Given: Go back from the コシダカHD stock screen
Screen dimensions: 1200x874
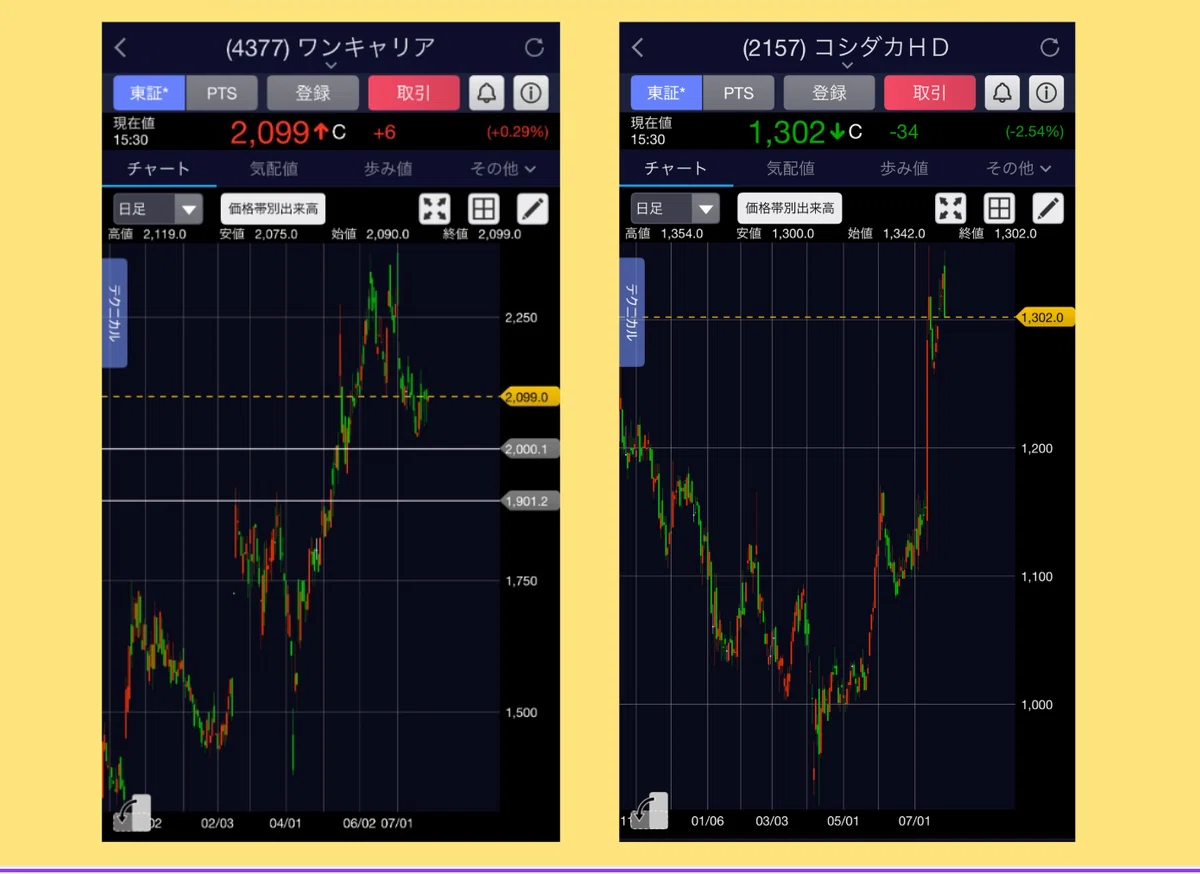Looking at the screenshot, I should pyautogui.click(x=637, y=47).
